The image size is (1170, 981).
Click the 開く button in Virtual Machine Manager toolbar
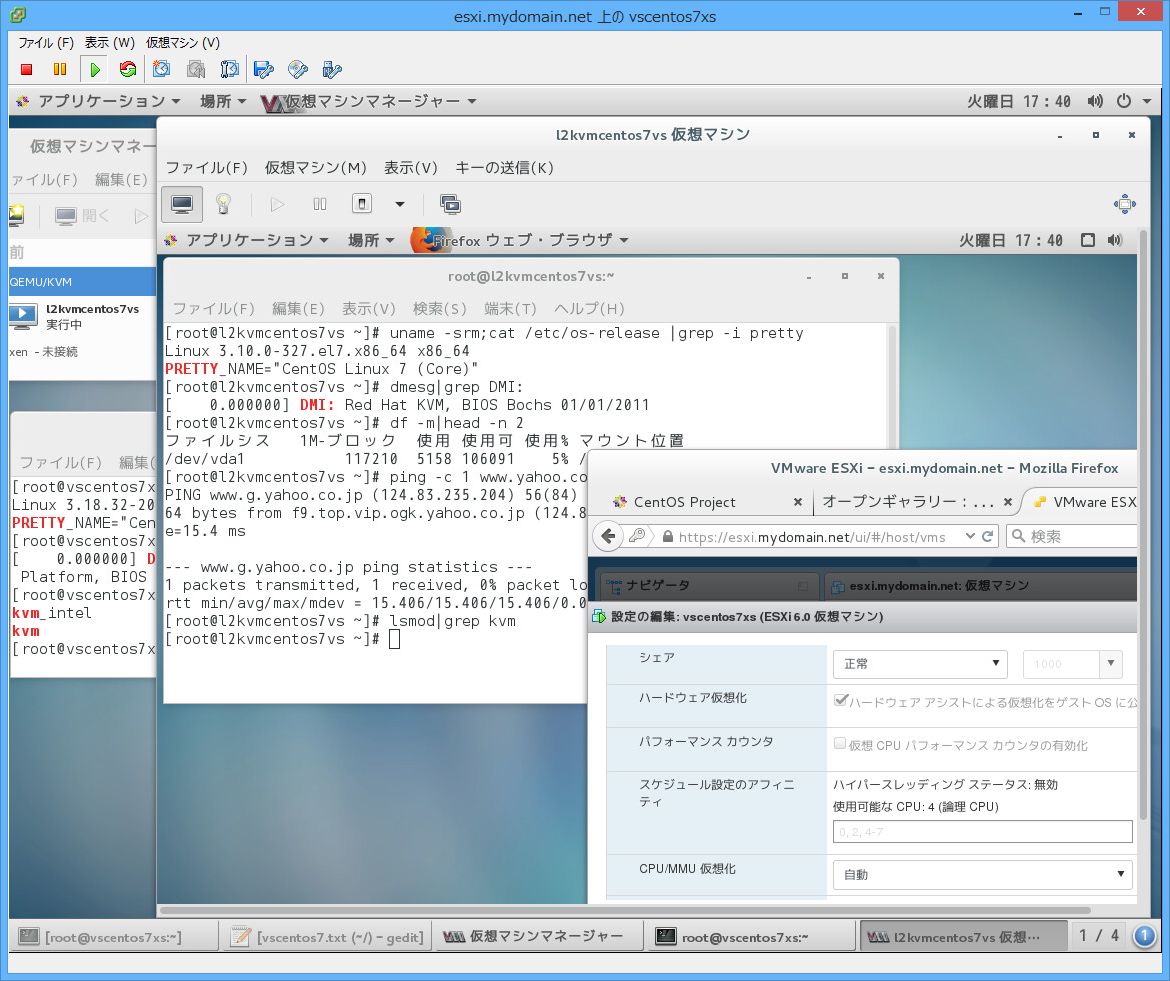(83, 216)
